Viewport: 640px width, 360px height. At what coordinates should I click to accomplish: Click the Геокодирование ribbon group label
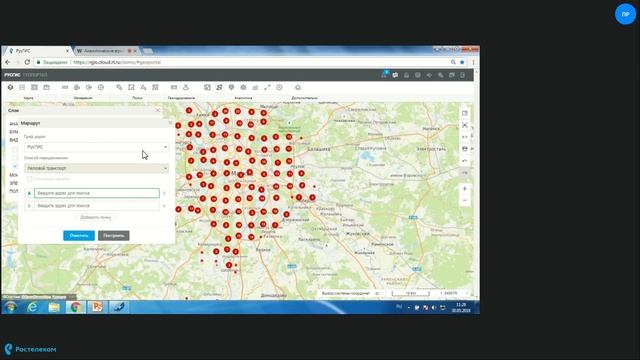click(x=181, y=98)
